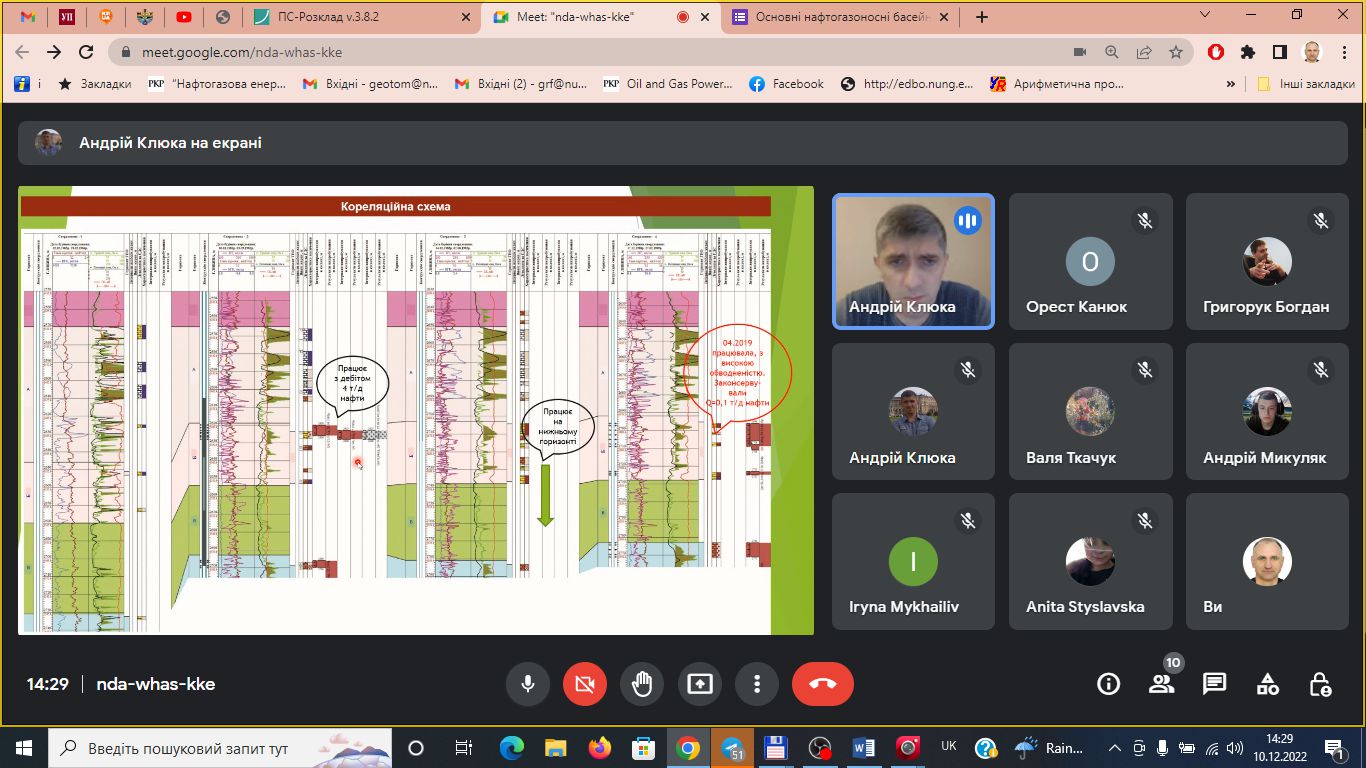1366x768 pixels.
Task: Share this page icon in address bar
Action: [1144, 52]
